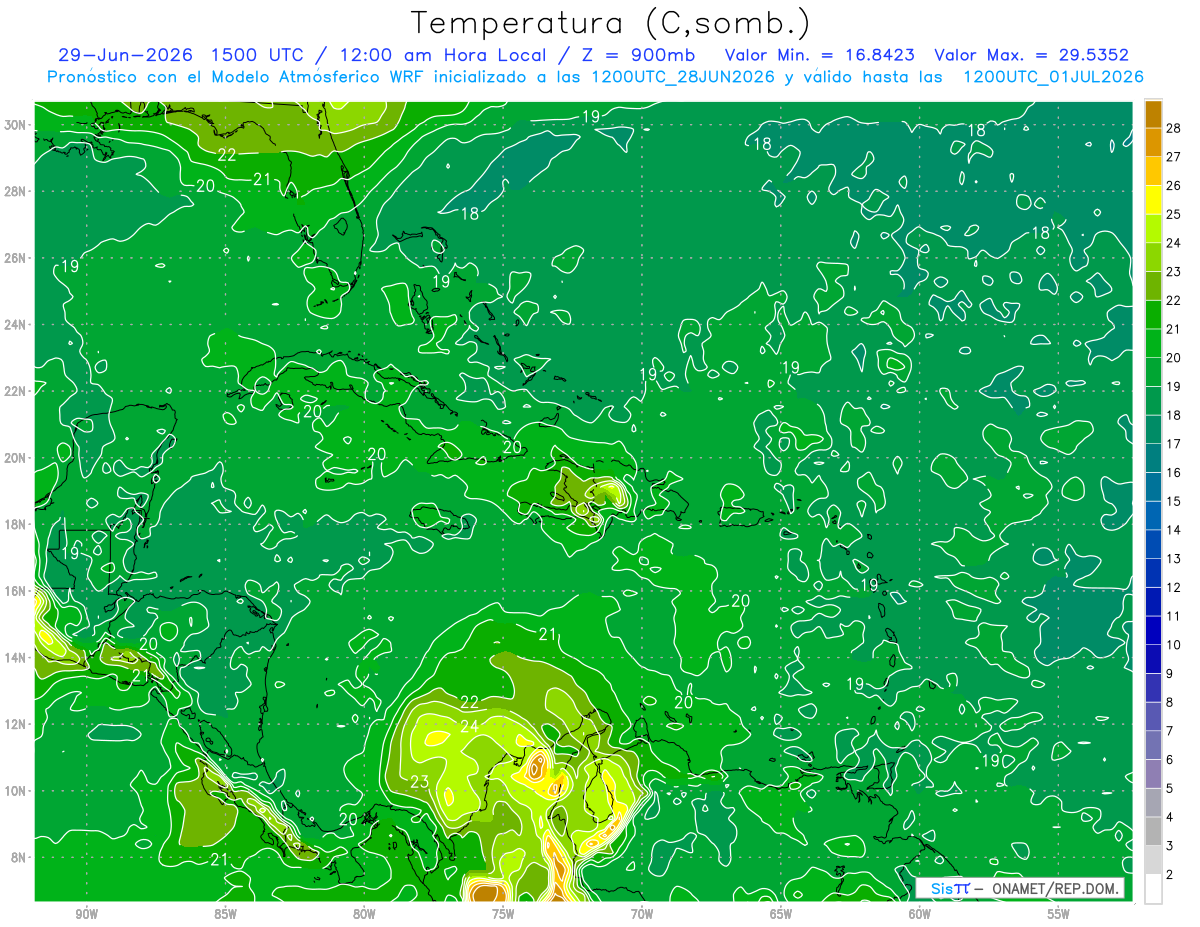Screen dimensions: 1200x927
Task: Click the 18N latitude axis label
Action: click(17, 524)
